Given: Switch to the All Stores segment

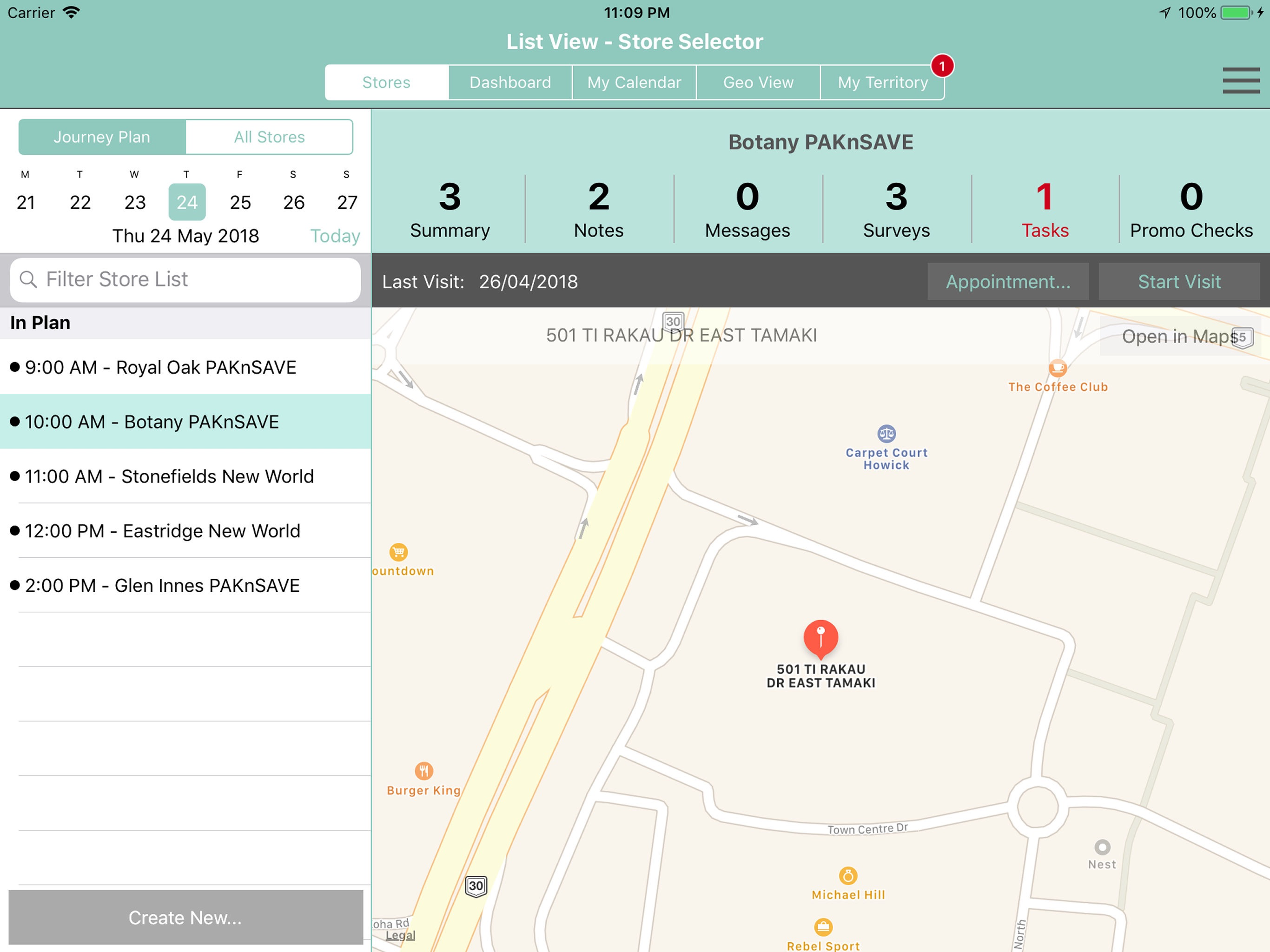Looking at the screenshot, I should (x=269, y=137).
